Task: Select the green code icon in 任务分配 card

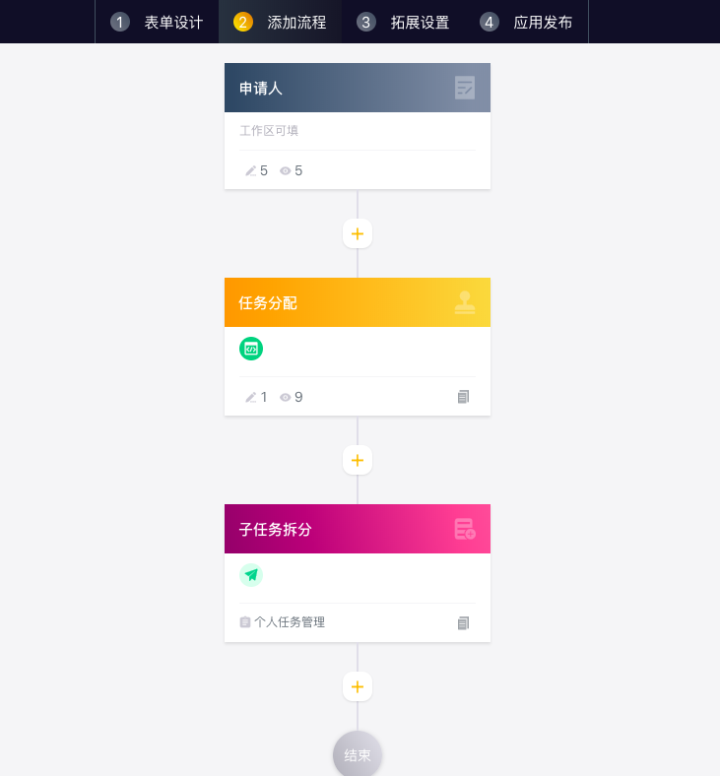Action: coord(251,349)
